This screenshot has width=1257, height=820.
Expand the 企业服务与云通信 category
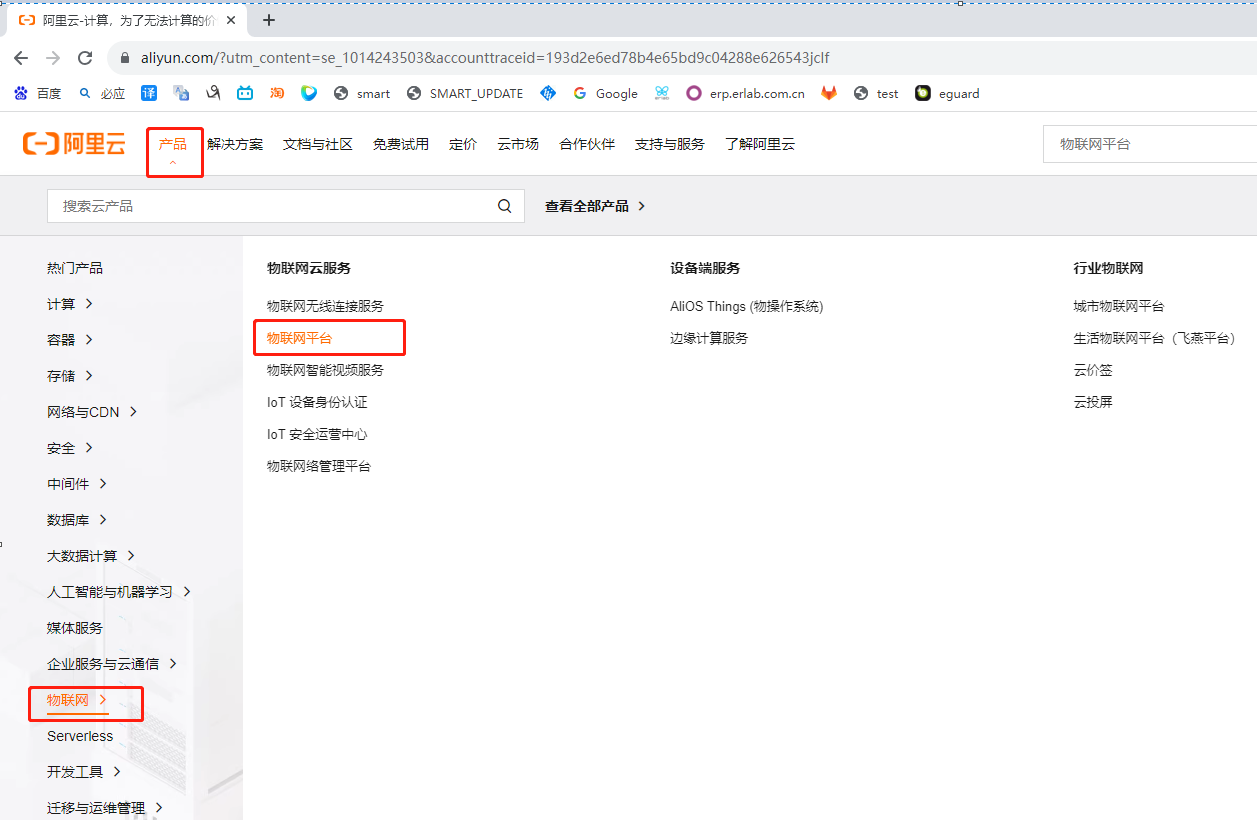coord(112,664)
